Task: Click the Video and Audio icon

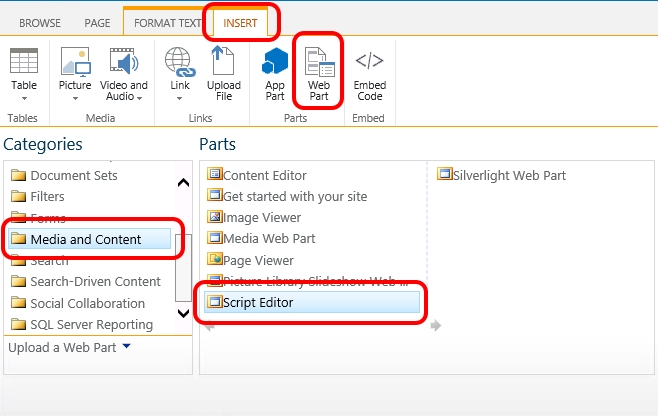Action: (x=124, y=62)
